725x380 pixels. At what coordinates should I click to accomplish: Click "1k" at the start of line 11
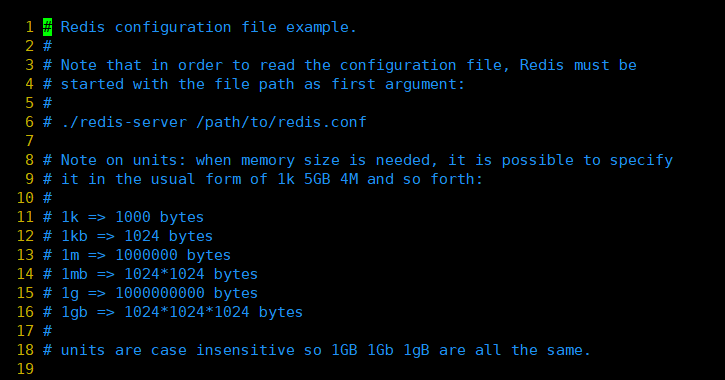pyautogui.click(x=70, y=217)
